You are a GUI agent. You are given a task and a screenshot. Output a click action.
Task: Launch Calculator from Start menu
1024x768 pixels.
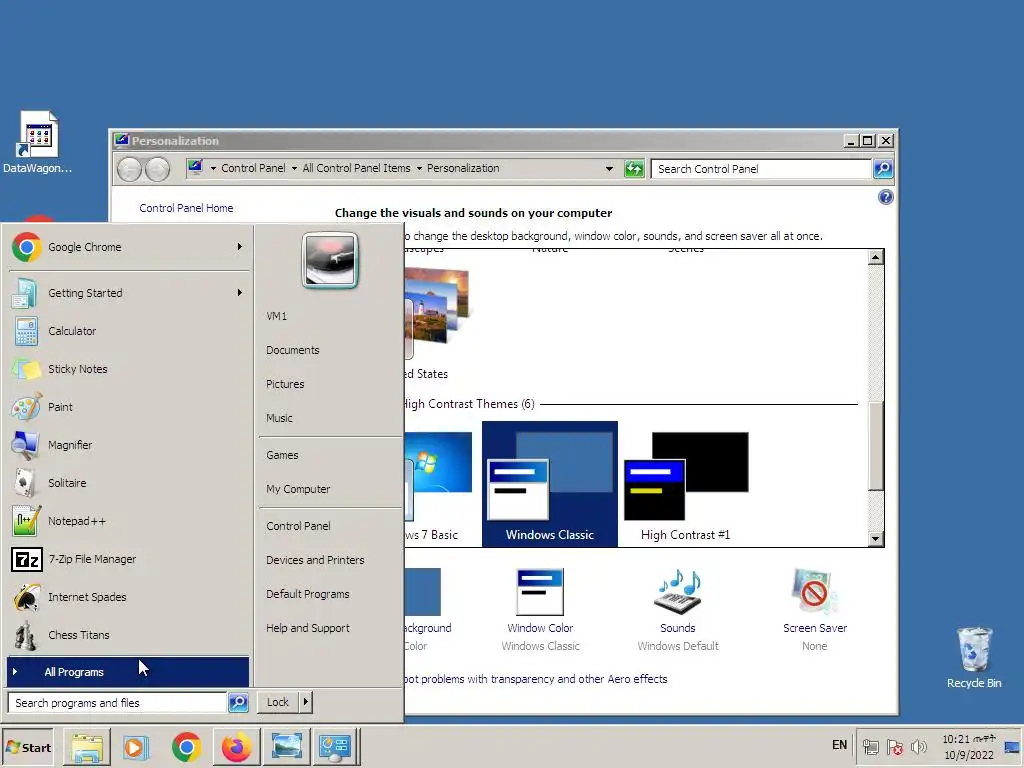click(x=128, y=331)
